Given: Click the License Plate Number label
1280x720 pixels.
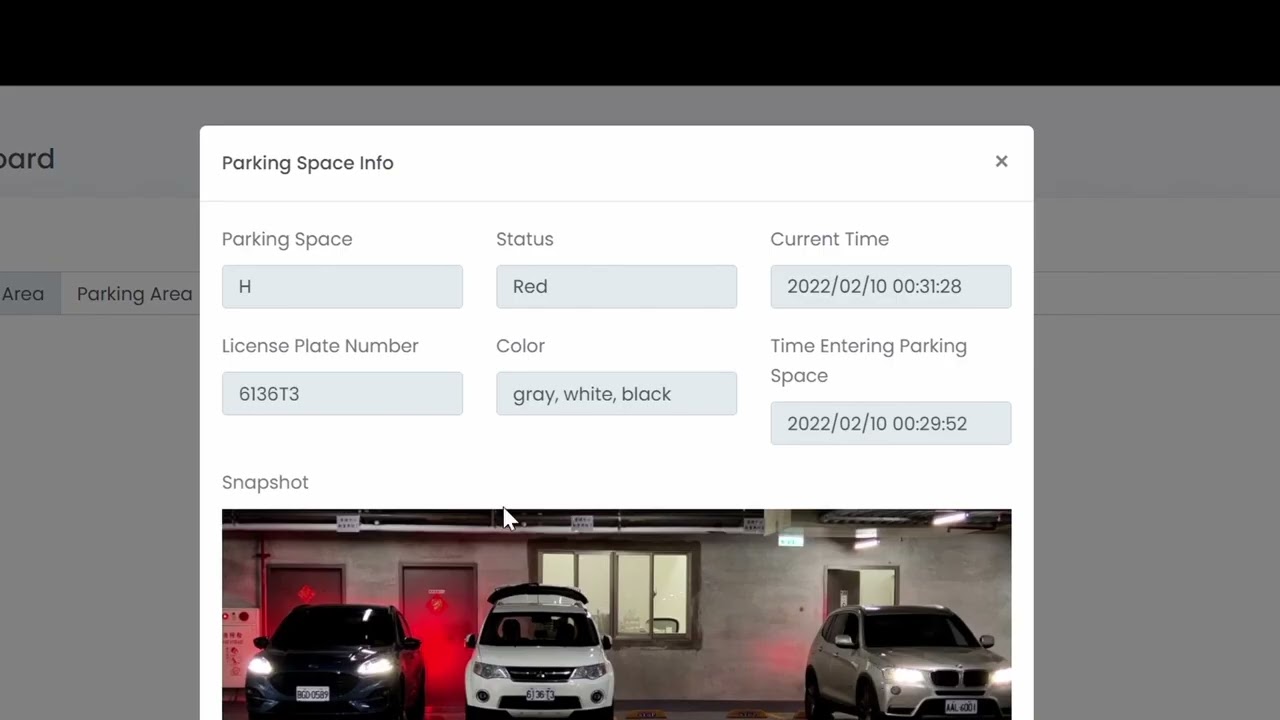Looking at the screenshot, I should click(x=320, y=346).
